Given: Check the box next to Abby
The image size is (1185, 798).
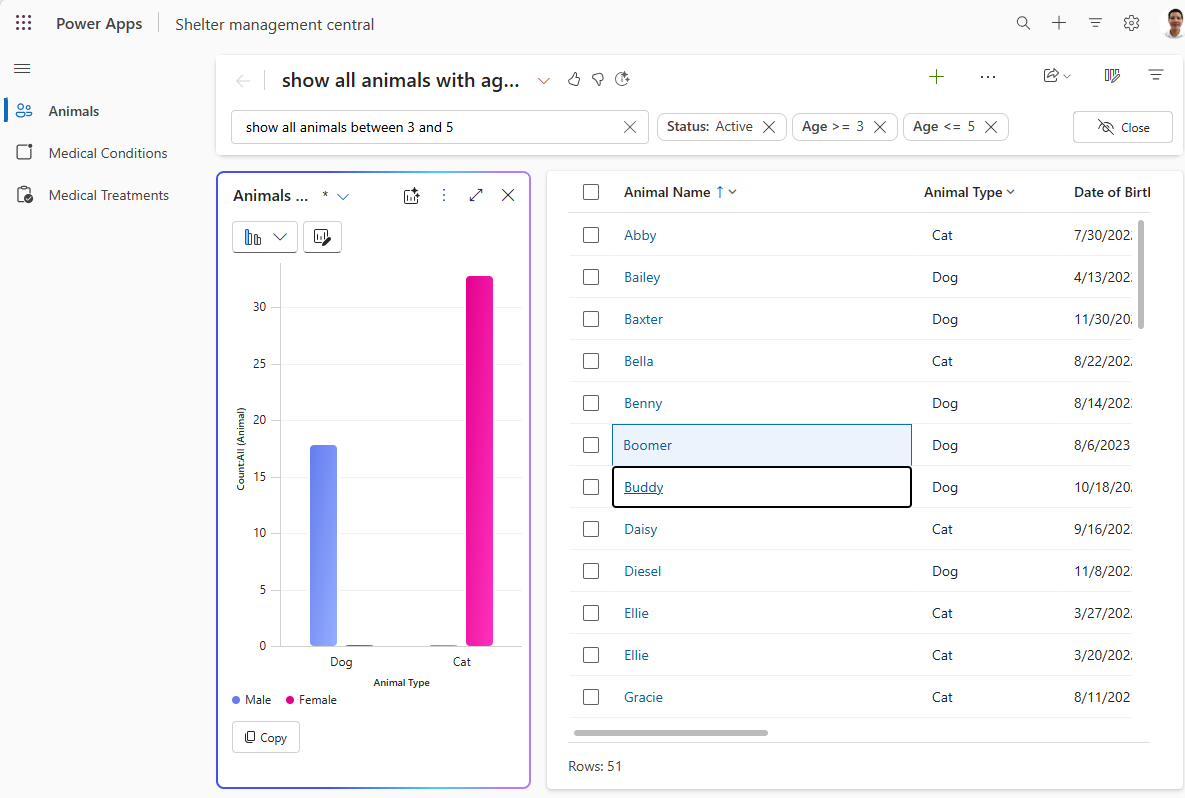Looking at the screenshot, I should tap(591, 235).
